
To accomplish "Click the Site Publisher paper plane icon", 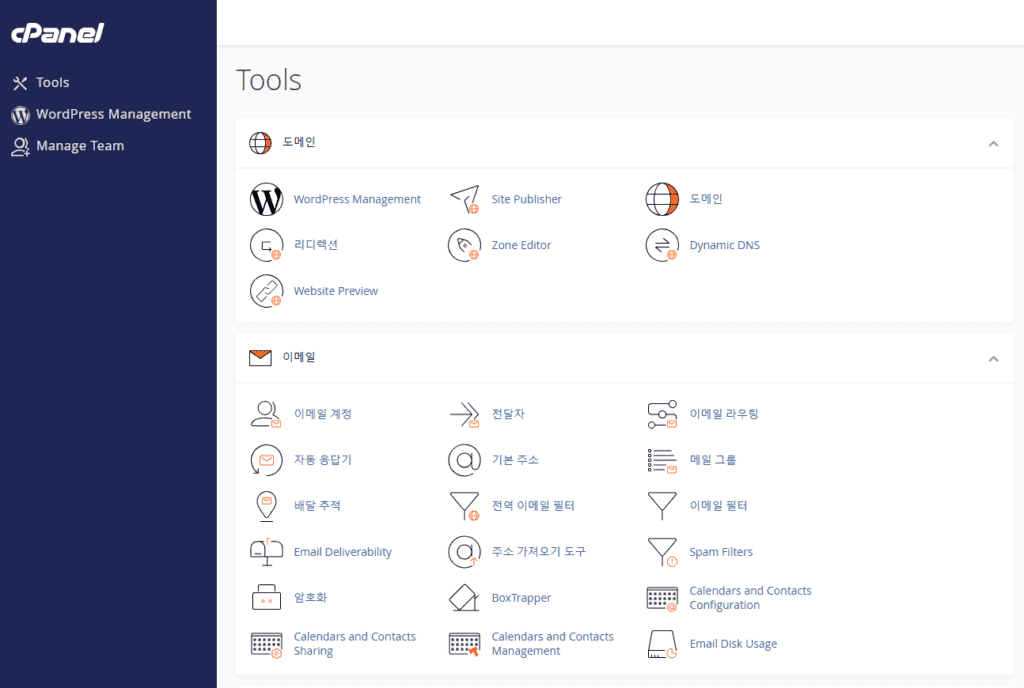I will point(464,199).
